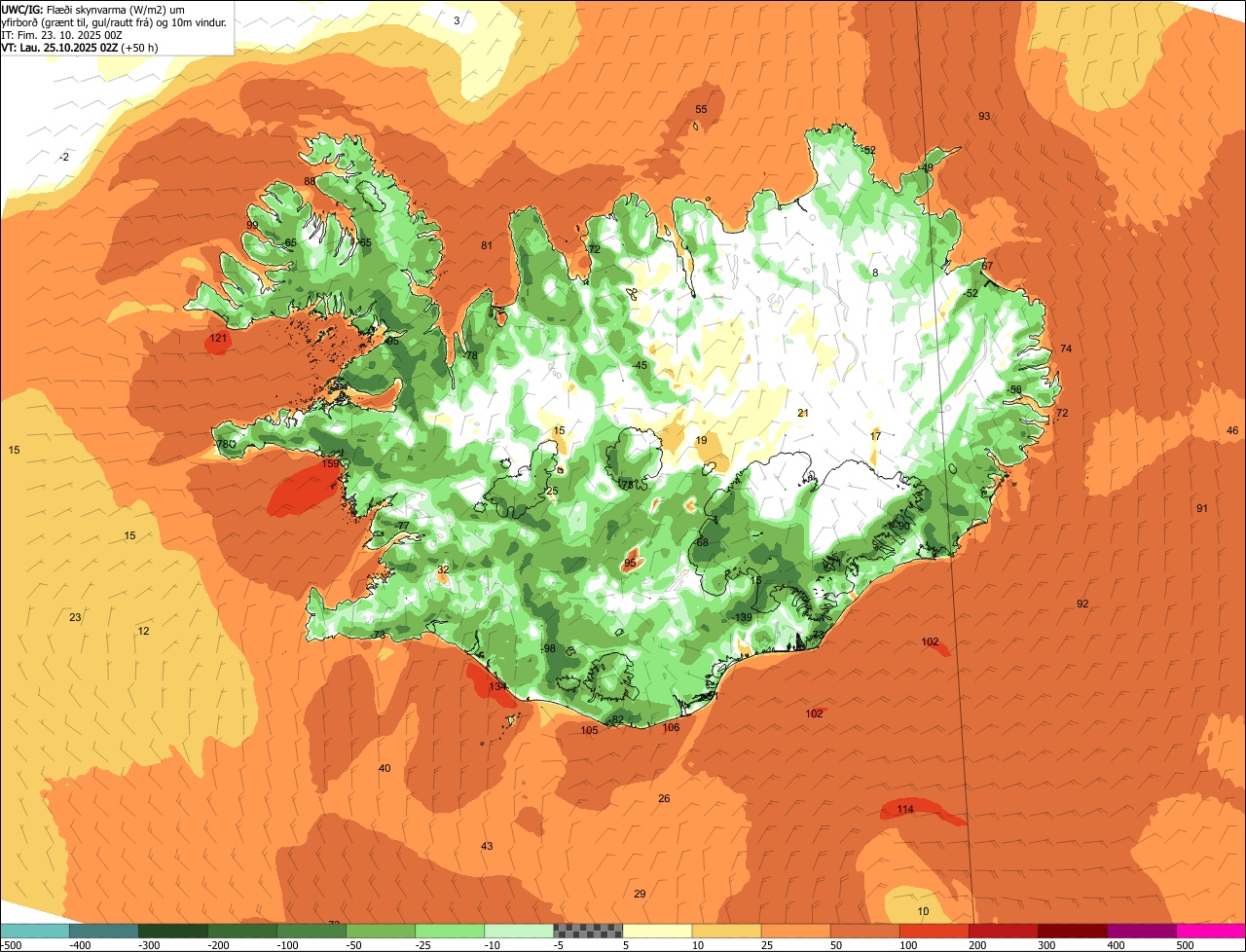This screenshot has width=1246, height=952.
Task: Click the map value 21 in the central highlands
Action: [803, 414]
